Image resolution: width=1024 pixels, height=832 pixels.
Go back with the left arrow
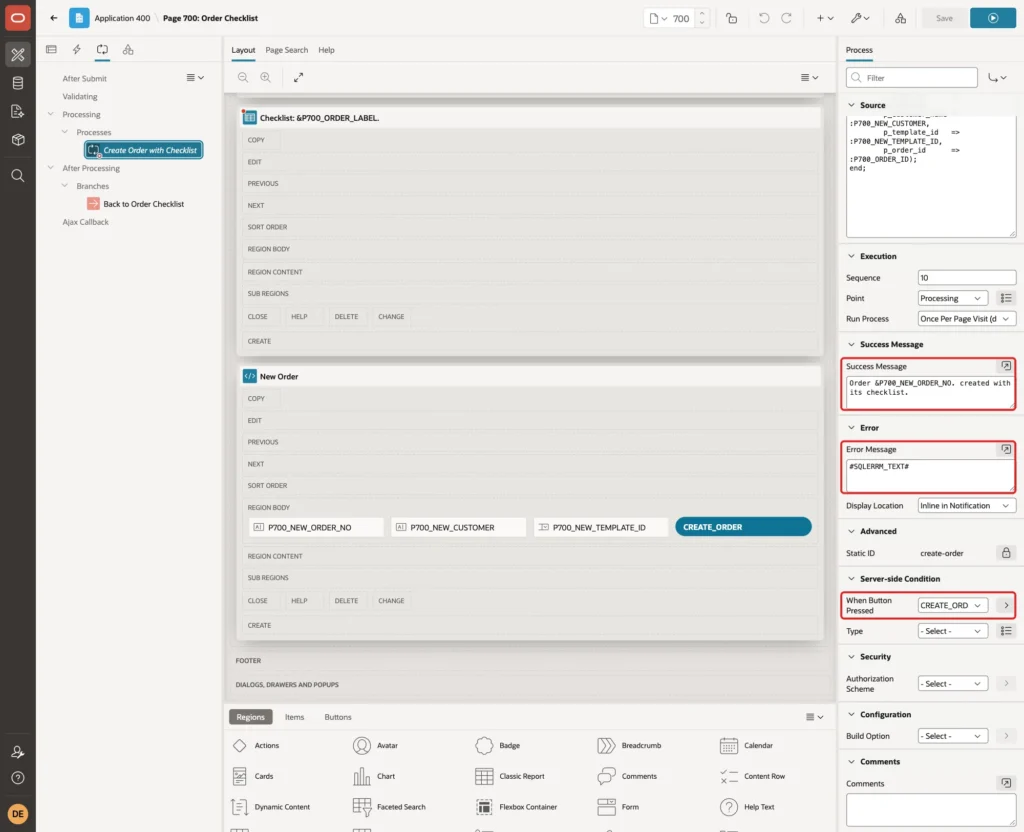point(54,18)
